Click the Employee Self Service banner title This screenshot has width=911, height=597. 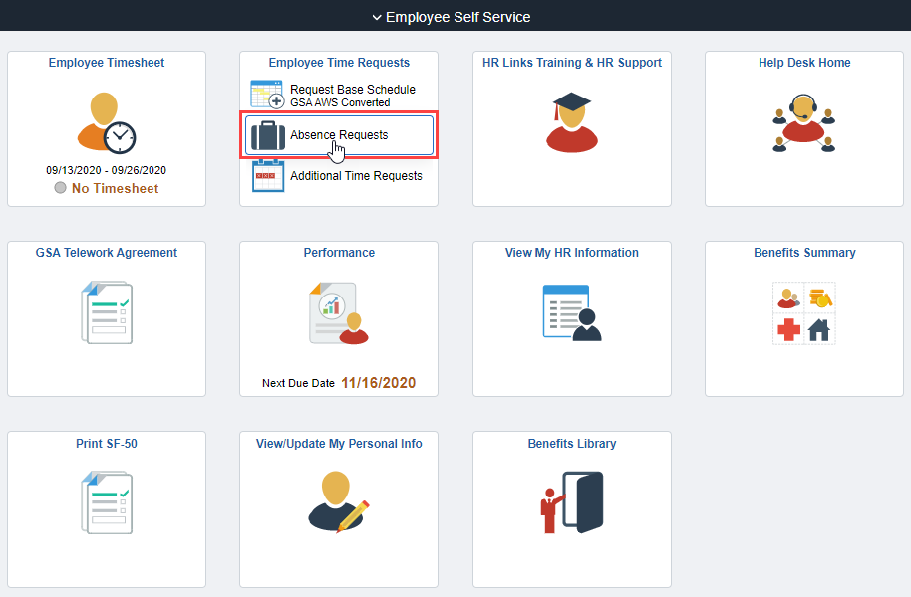pyautogui.click(x=460, y=17)
